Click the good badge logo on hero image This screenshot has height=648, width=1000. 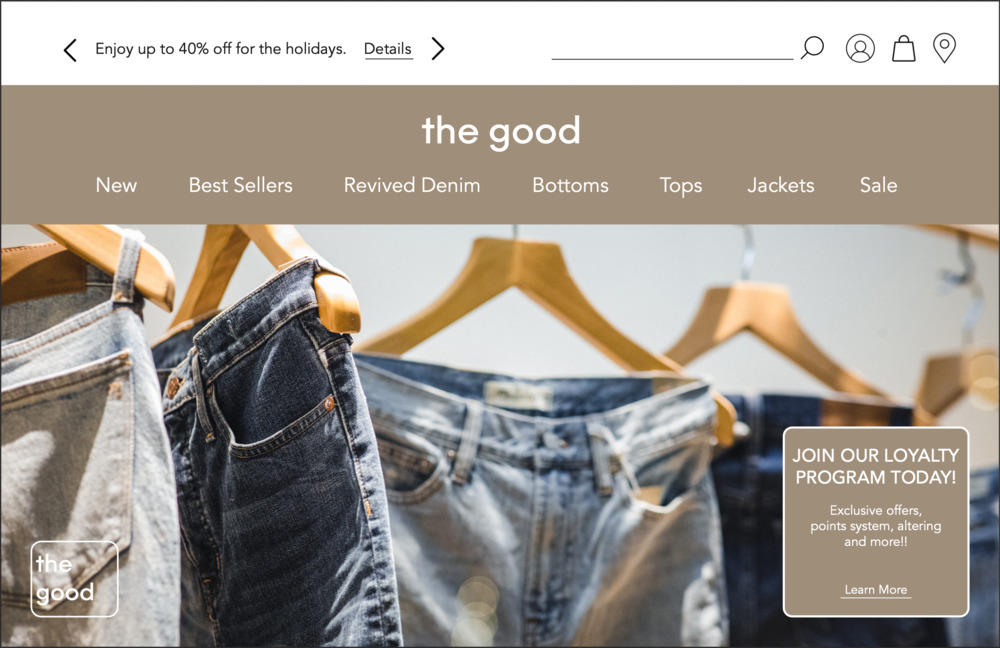[75, 578]
